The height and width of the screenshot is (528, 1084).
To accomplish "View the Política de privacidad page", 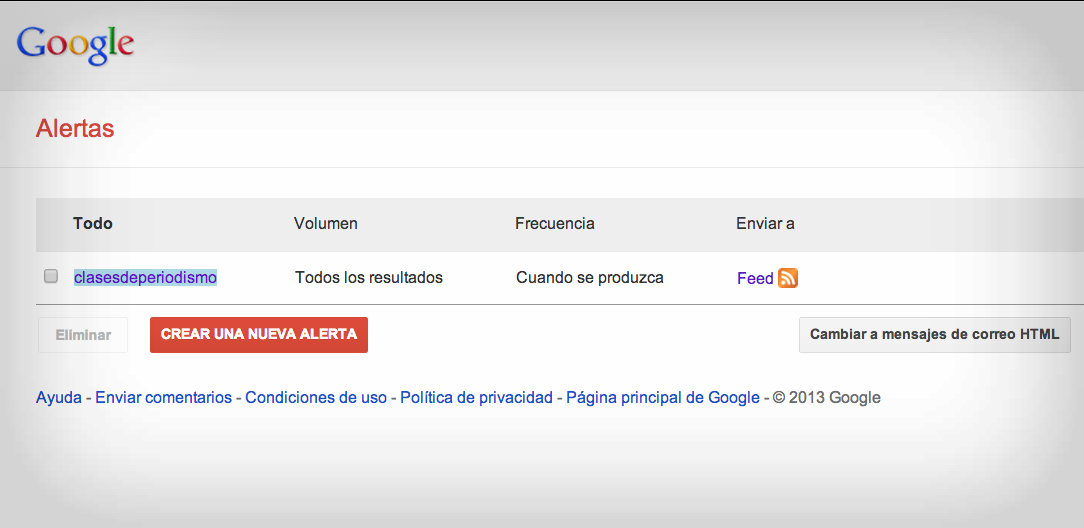I will (476, 397).
